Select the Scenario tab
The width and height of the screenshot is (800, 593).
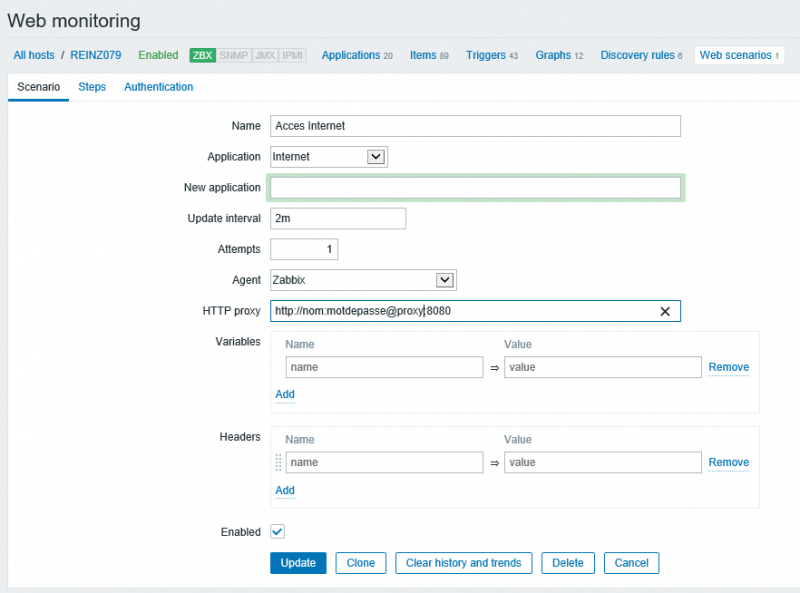pyautogui.click(x=39, y=87)
